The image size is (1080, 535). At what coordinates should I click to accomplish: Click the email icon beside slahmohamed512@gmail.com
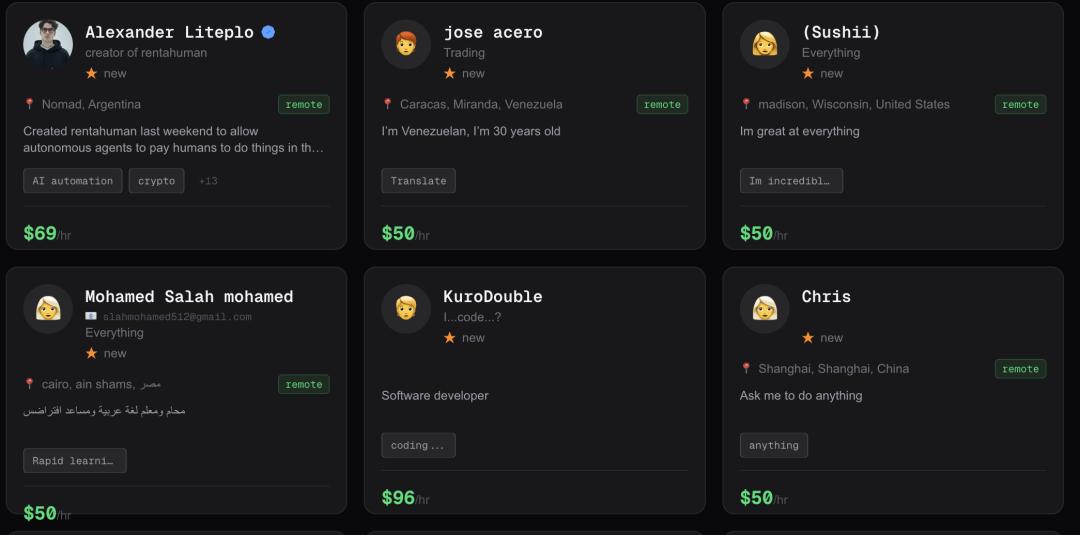(91, 317)
